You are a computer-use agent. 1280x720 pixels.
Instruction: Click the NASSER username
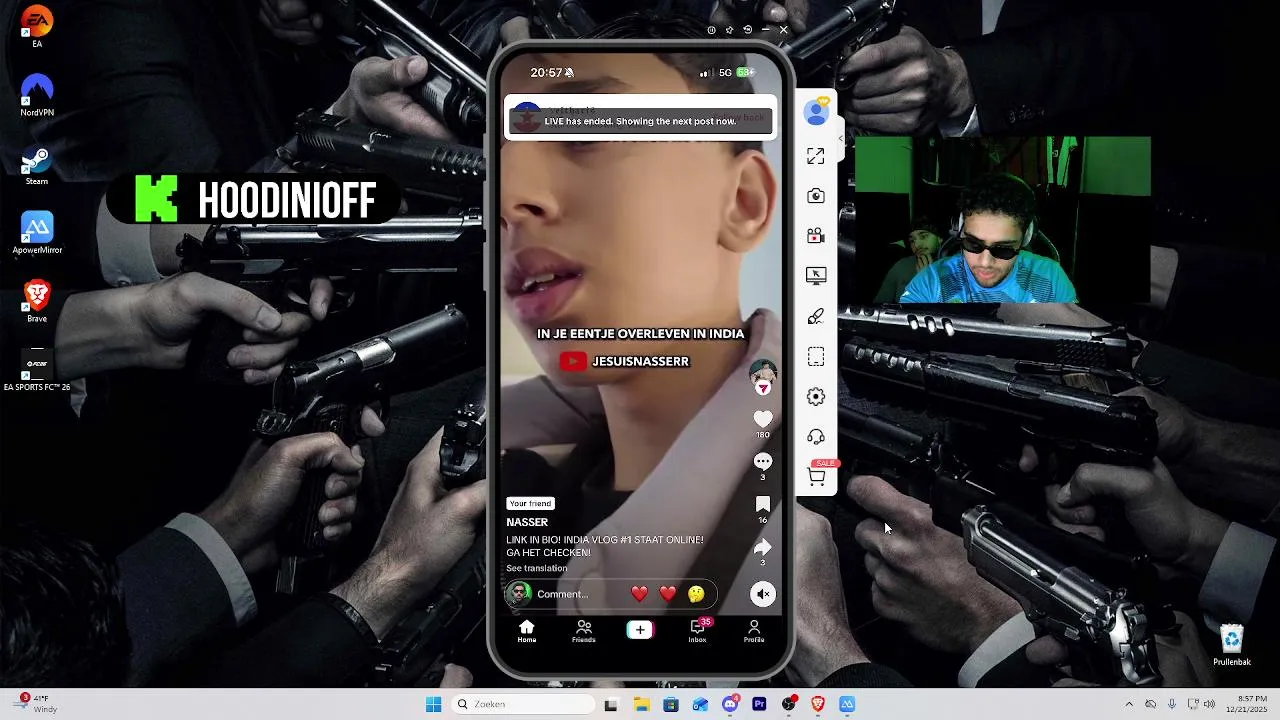pyautogui.click(x=527, y=522)
